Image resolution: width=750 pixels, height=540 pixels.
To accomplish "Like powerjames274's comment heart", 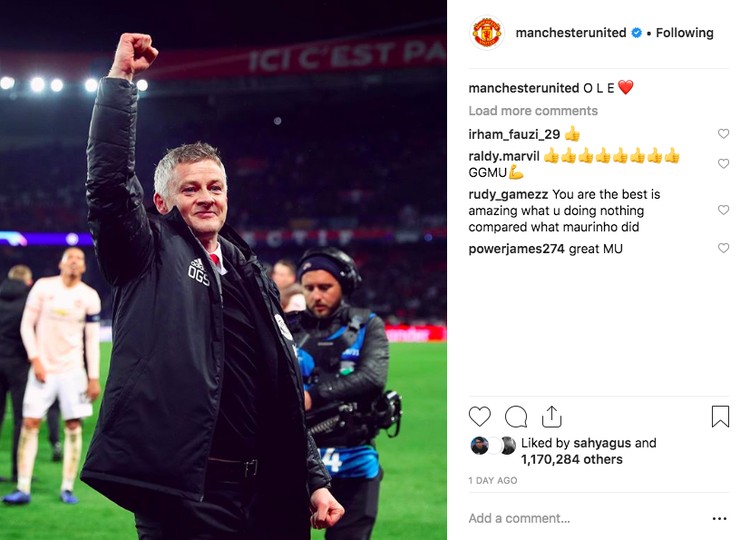I will tap(723, 248).
